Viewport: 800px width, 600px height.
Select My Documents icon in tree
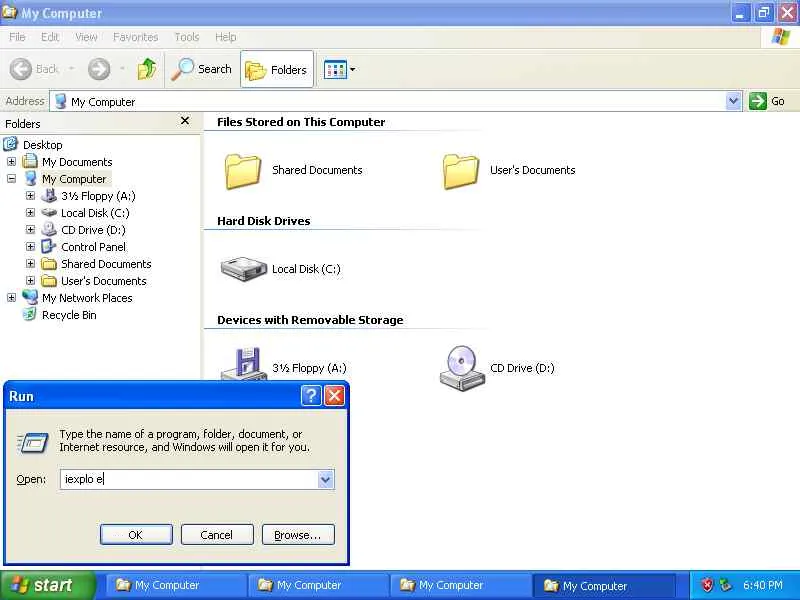30,162
